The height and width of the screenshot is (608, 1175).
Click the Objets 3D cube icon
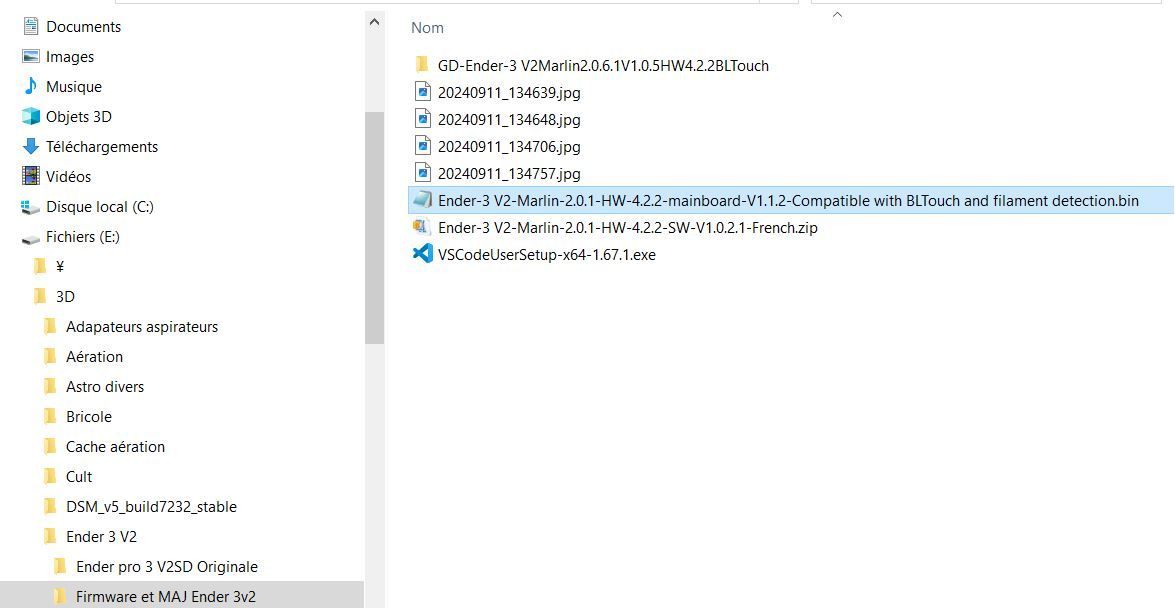tap(31, 116)
